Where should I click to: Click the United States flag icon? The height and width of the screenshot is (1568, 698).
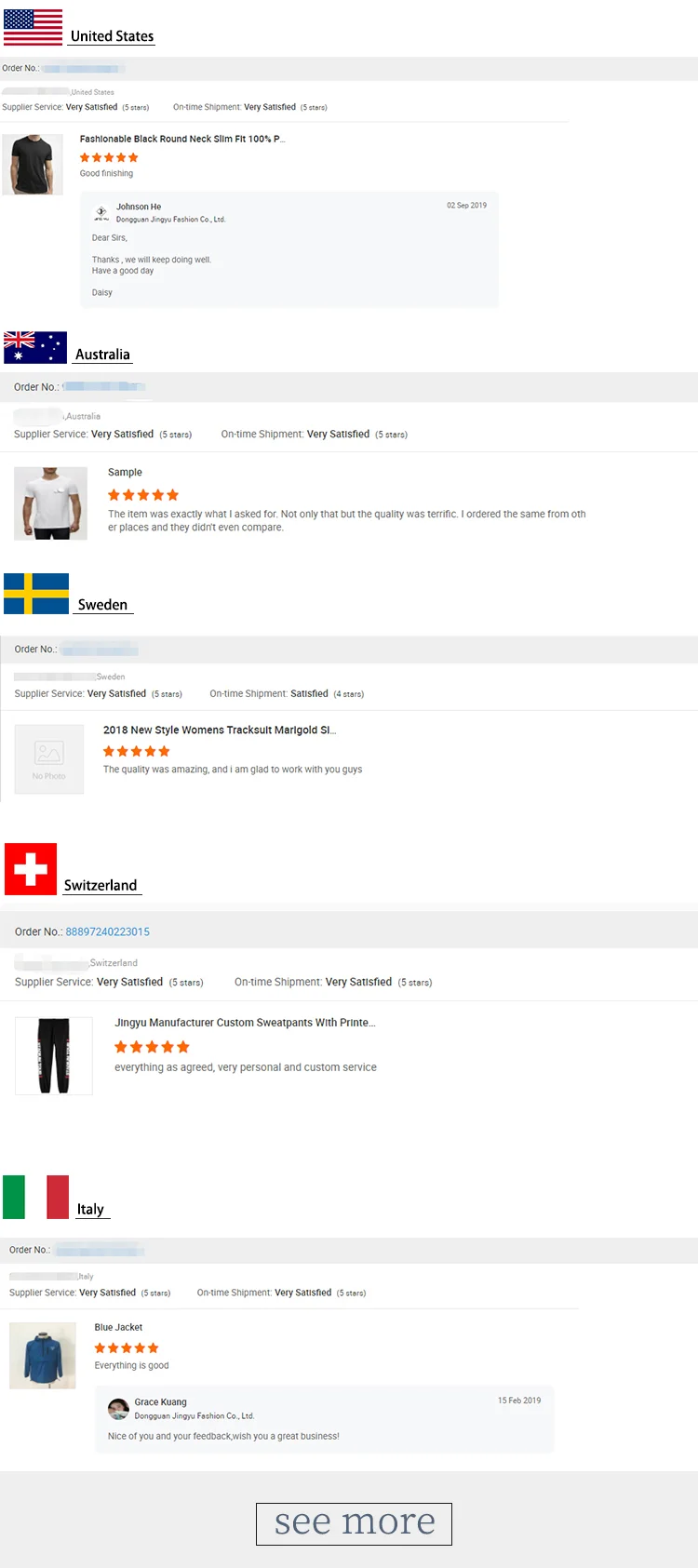[33, 27]
